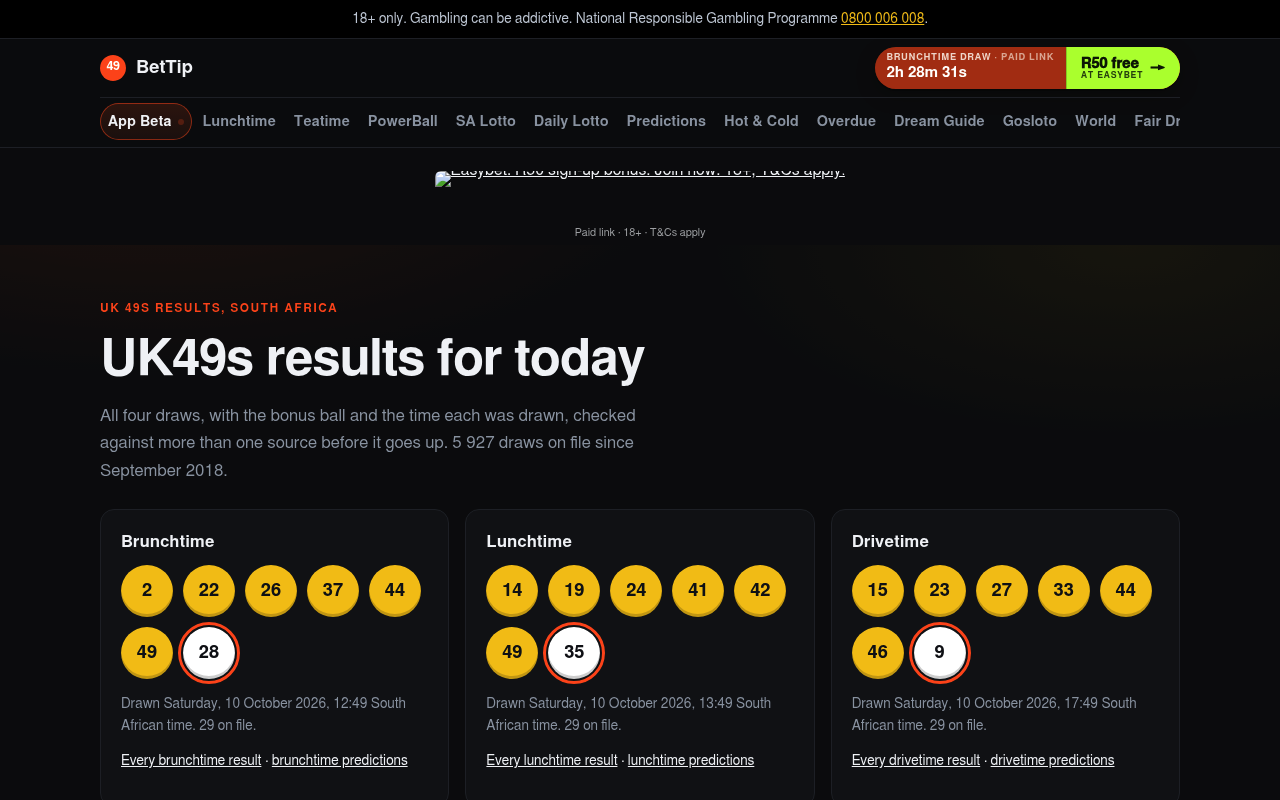Image resolution: width=1280 pixels, height=800 pixels.
Task: Open lunchtime predictions link
Action: click(691, 760)
